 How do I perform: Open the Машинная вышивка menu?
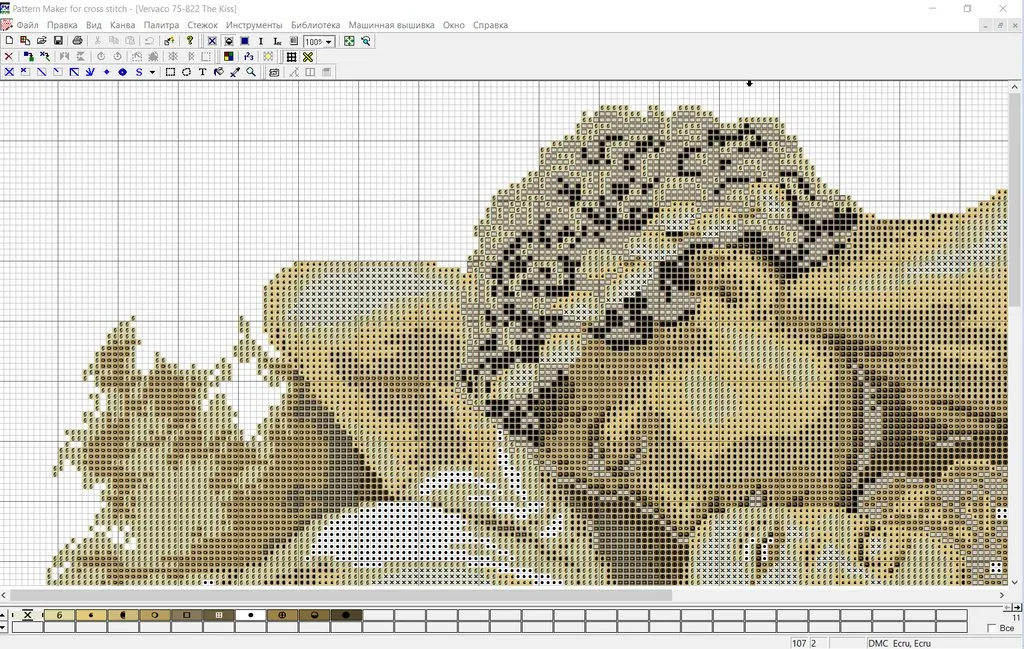[391, 25]
